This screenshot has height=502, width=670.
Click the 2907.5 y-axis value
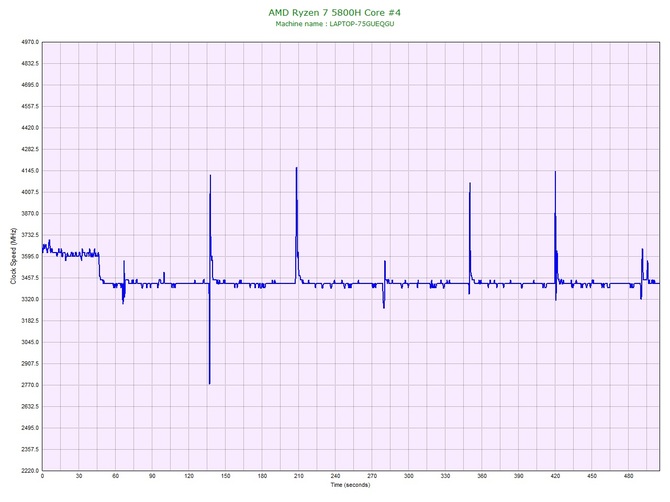pos(30,364)
